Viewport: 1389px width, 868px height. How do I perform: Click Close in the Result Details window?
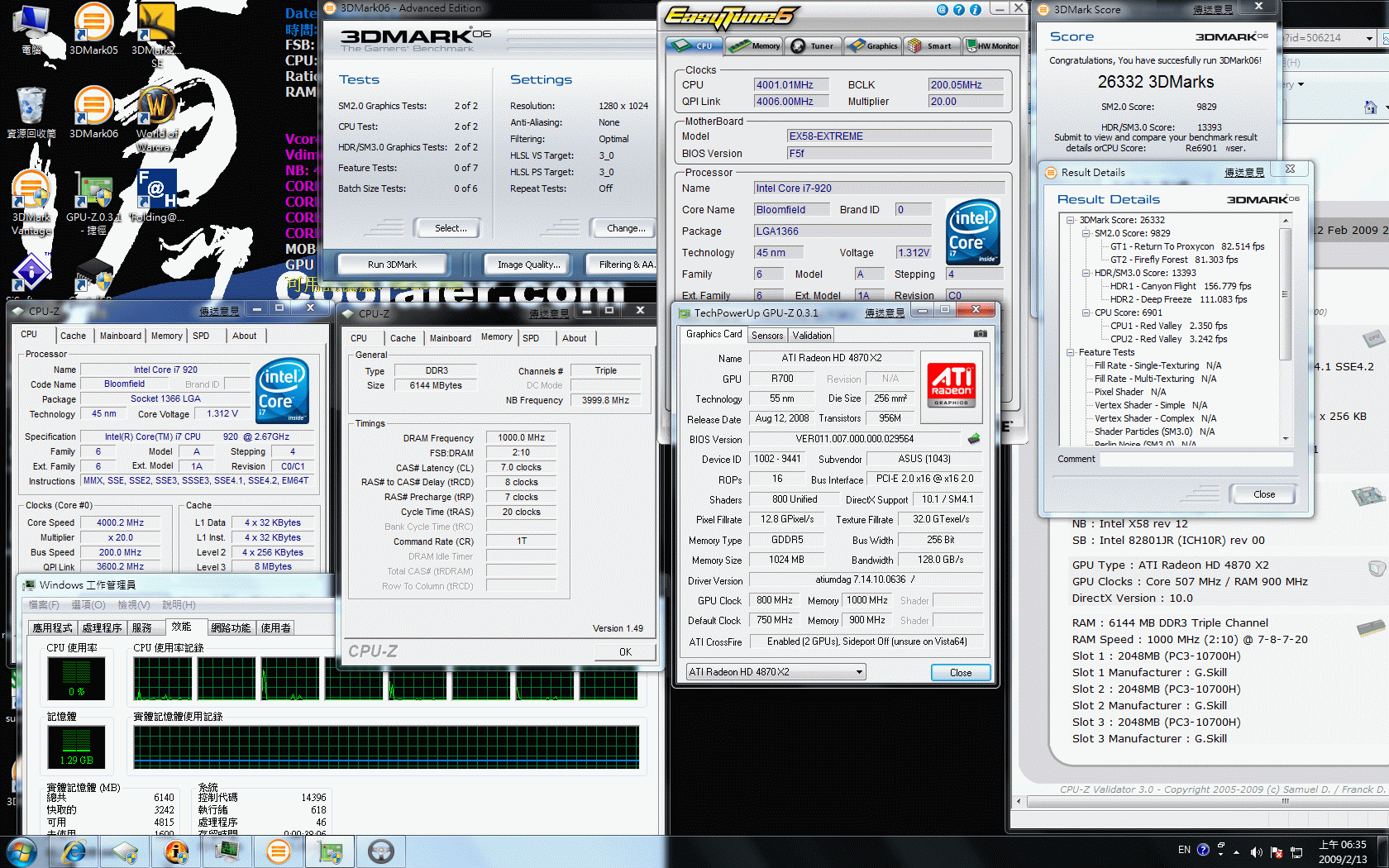click(1264, 494)
